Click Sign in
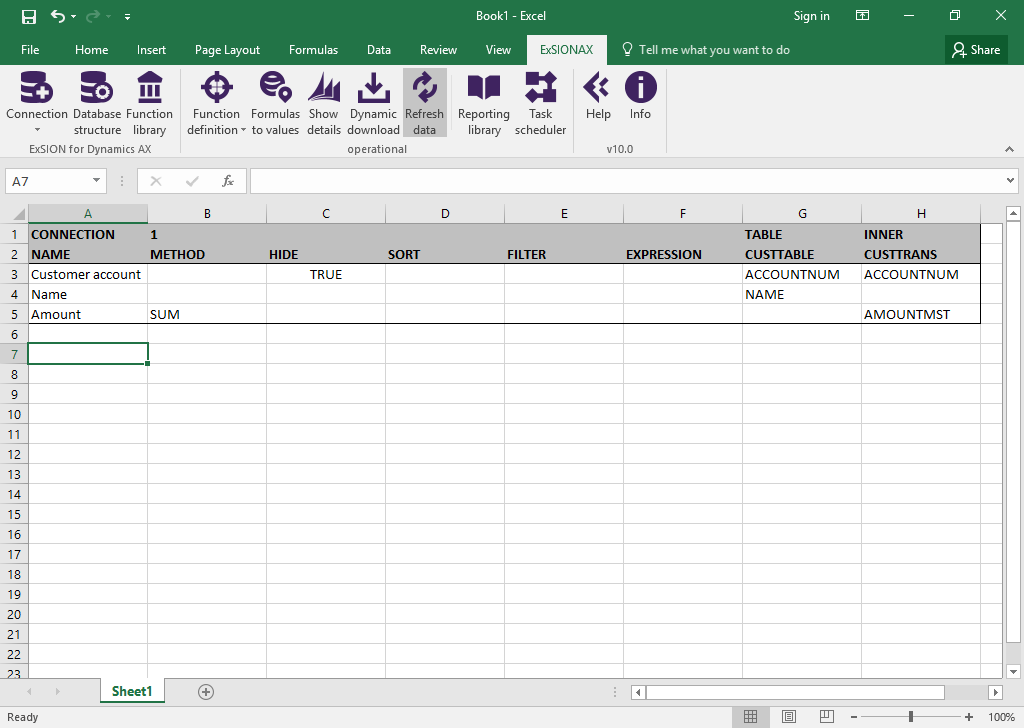Screen dimensions: 1024x728 [811, 16]
